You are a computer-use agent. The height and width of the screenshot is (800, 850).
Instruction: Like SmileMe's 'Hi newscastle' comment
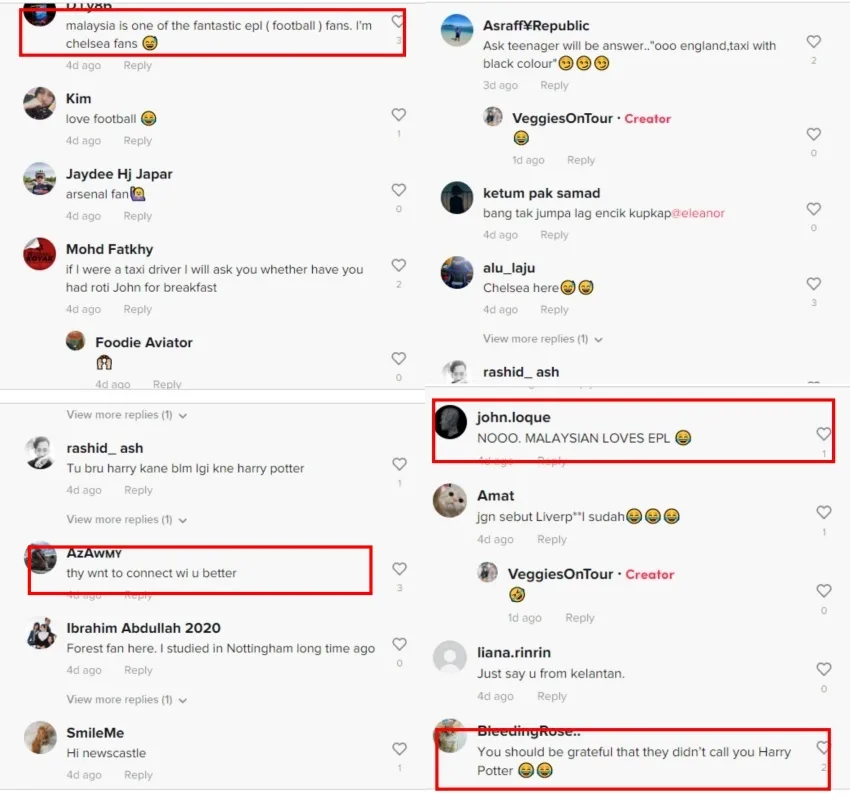(x=400, y=749)
